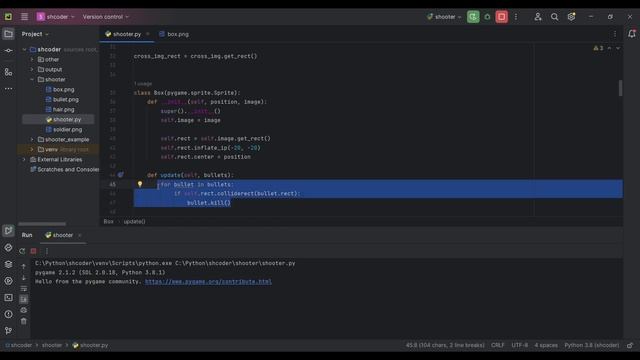Viewport: 640px width, 360px height.
Task: Close the shooter run tab
Action: (80, 235)
